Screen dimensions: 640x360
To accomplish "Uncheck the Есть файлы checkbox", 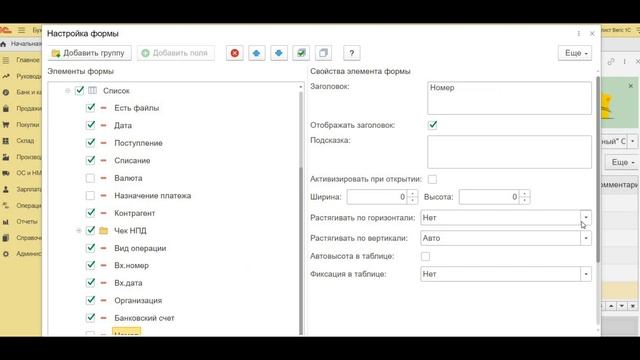I will [x=91, y=108].
